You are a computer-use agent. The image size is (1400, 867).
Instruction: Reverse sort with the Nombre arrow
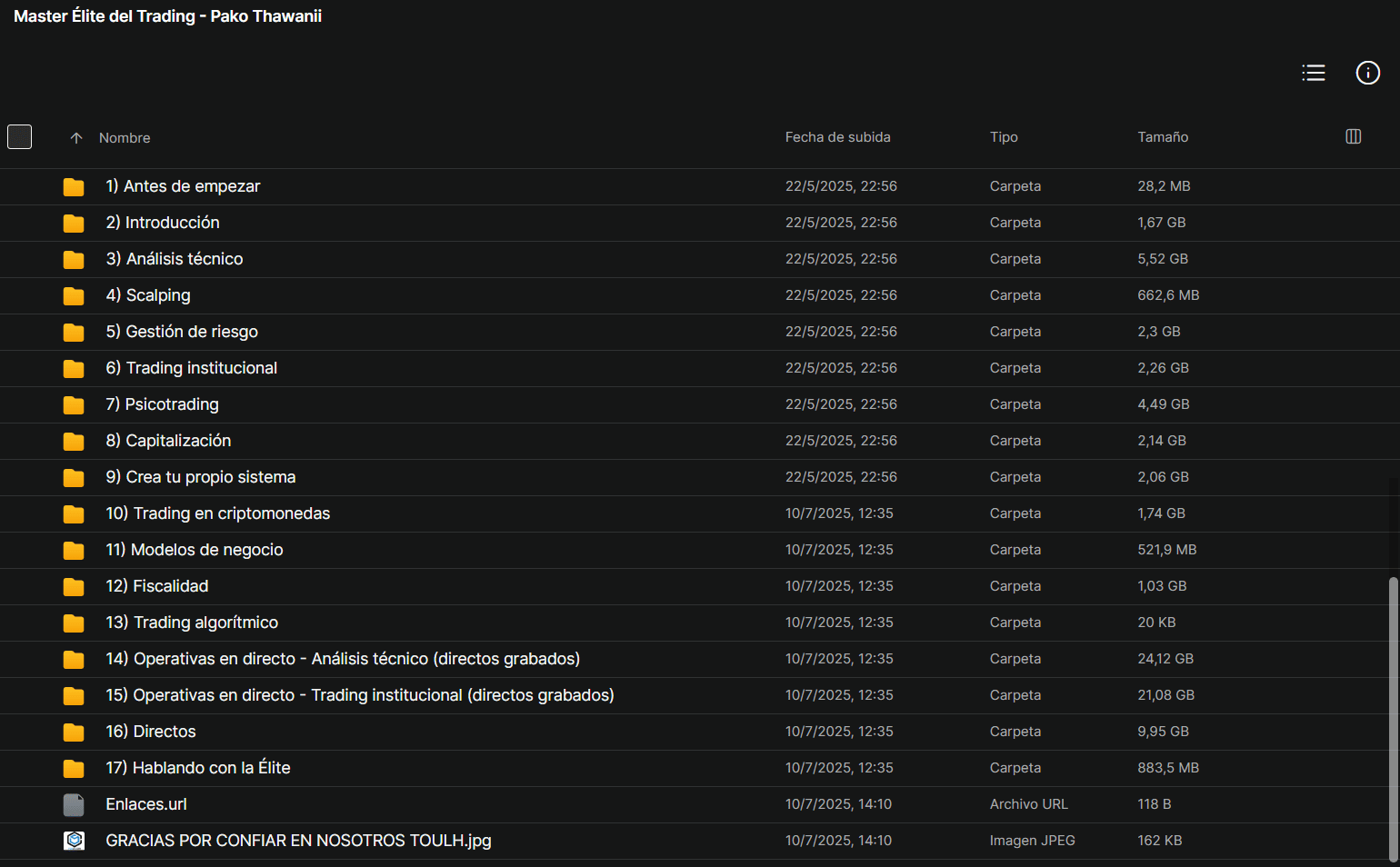point(76,138)
